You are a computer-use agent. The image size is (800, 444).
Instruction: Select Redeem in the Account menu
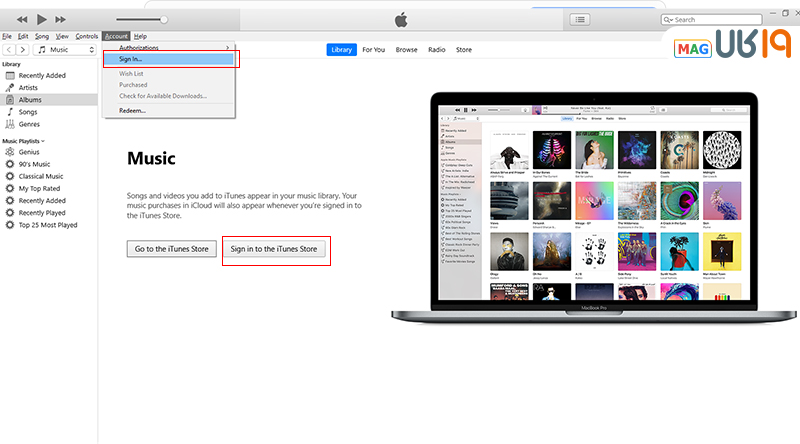132,110
